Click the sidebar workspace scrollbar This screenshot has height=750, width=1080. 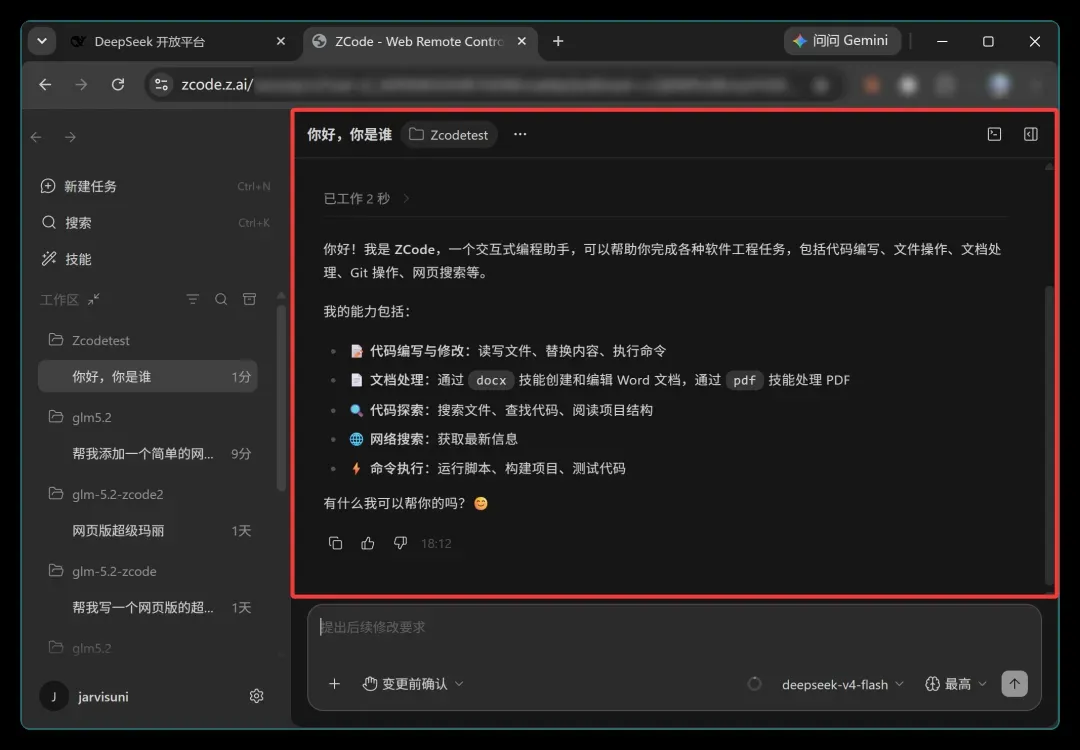(281, 397)
